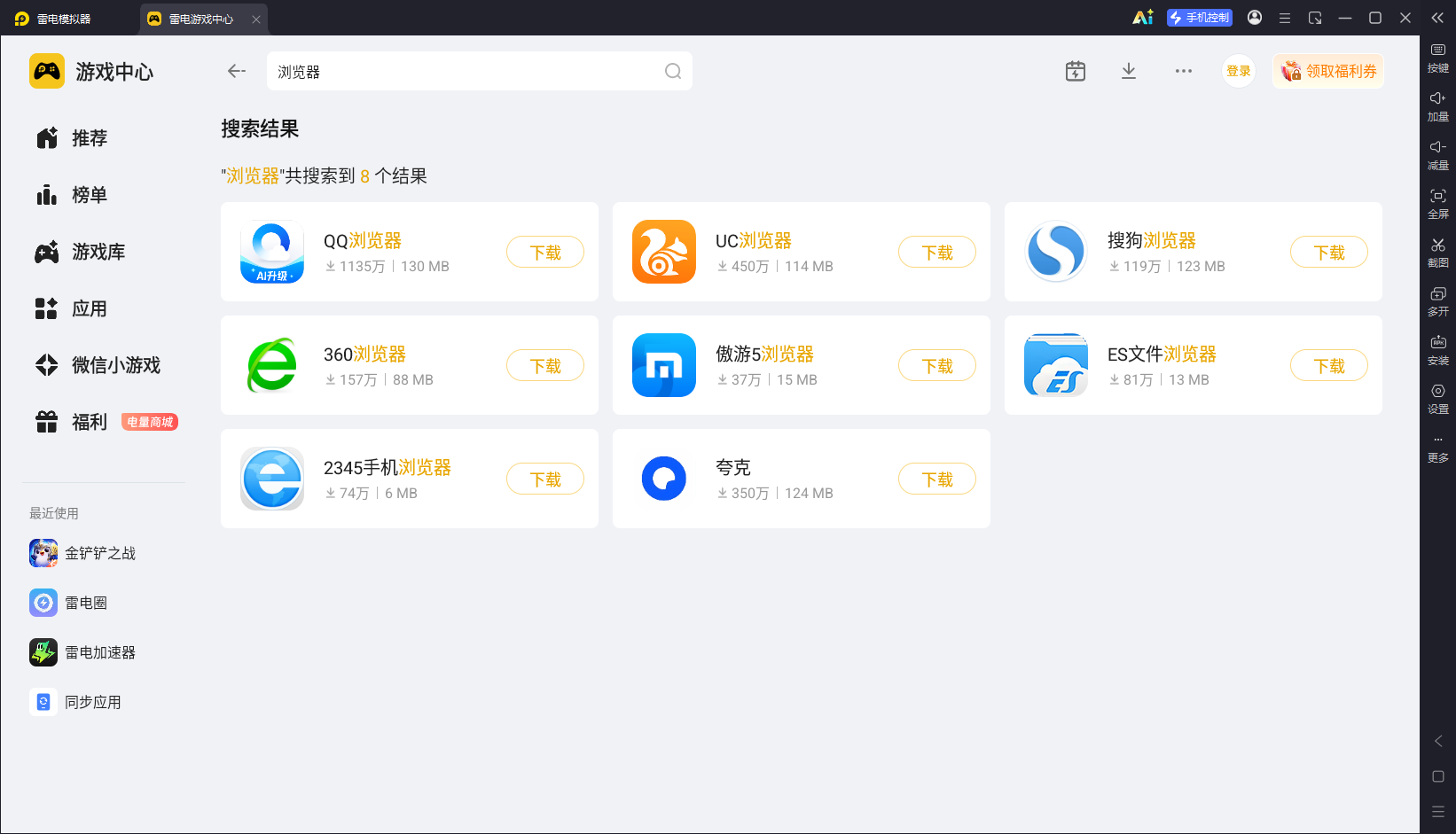Click Android back triangle button
This screenshot has height=834, width=1456.
1438,741
